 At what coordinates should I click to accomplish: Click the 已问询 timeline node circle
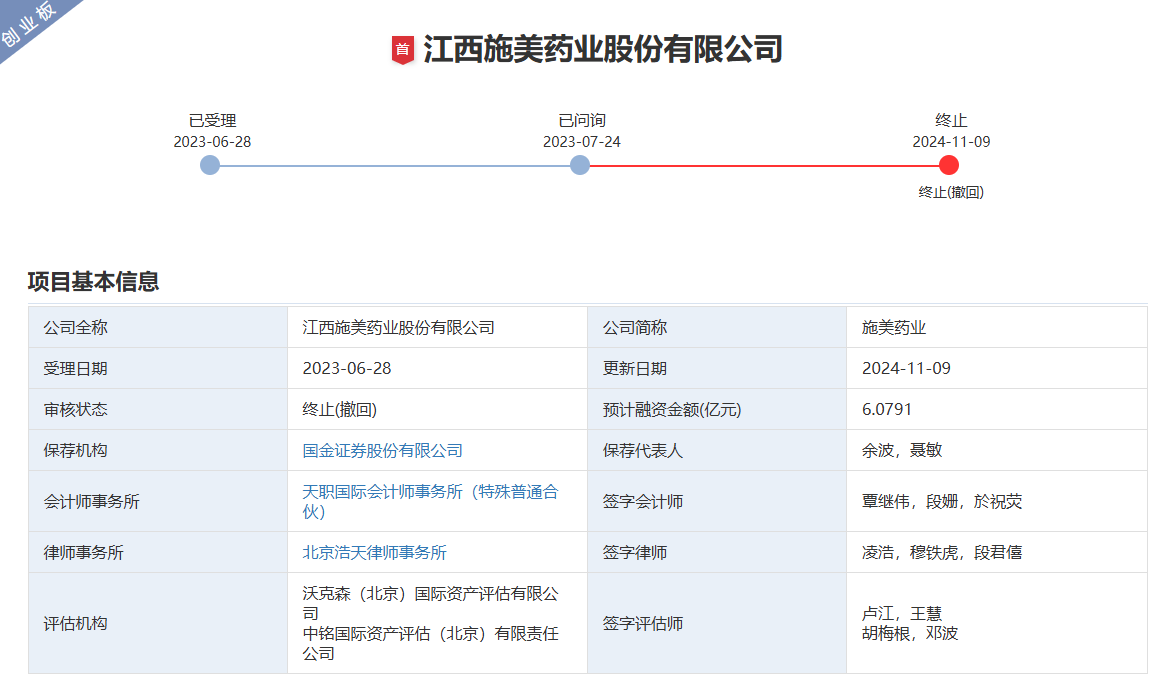(x=580, y=165)
